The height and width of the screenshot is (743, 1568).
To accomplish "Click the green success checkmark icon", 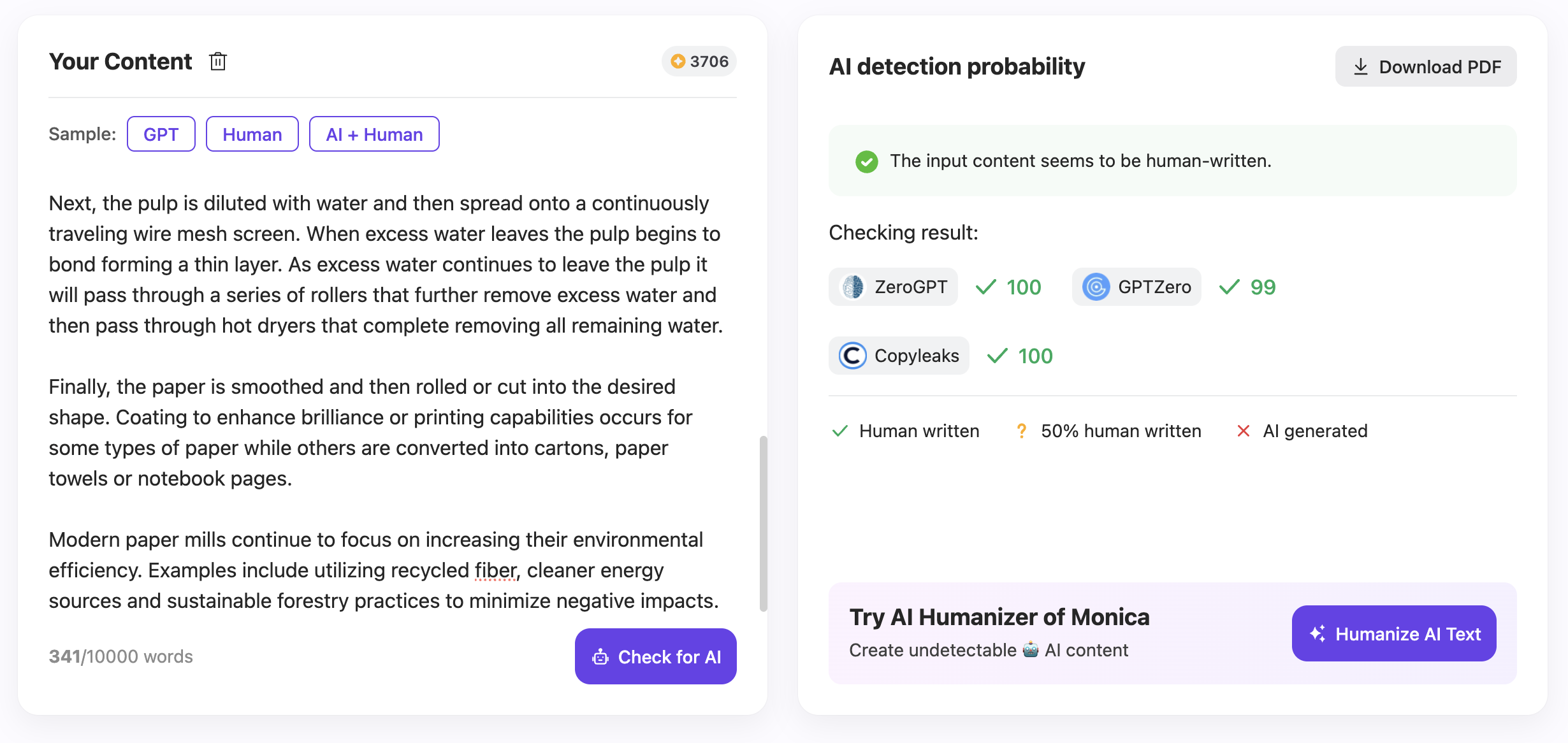I will click(867, 161).
